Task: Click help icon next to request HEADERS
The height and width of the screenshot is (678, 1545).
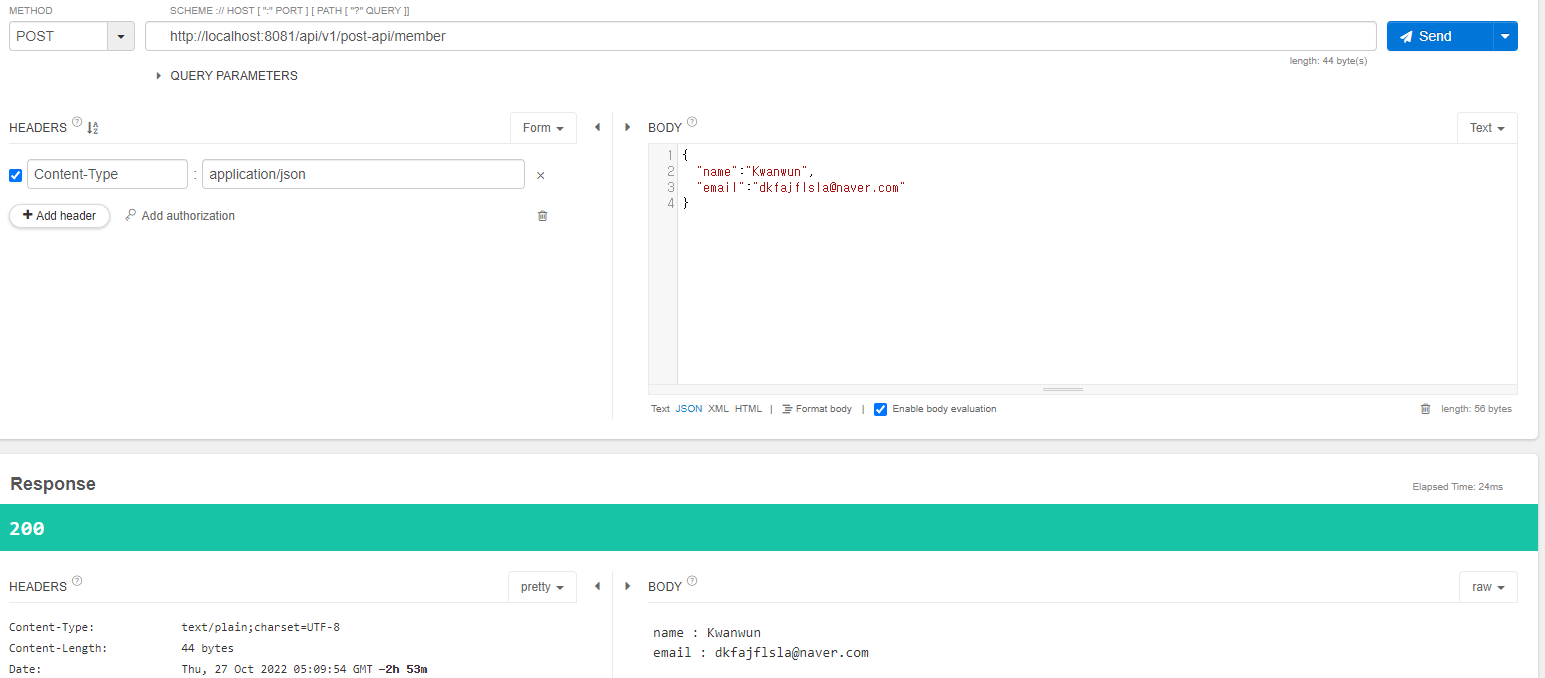Action: click(77, 124)
